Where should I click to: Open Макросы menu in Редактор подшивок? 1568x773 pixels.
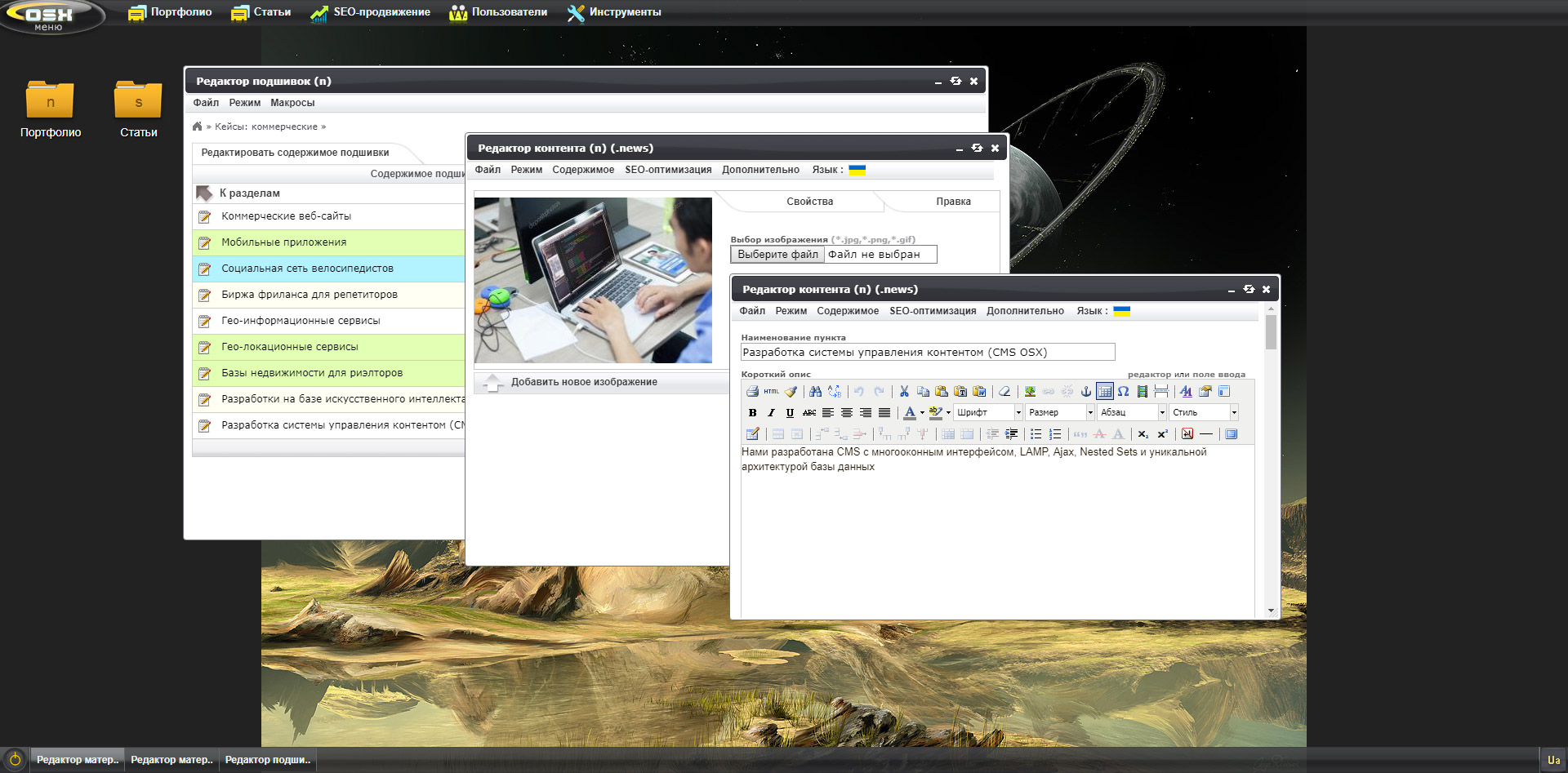pyautogui.click(x=292, y=103)
